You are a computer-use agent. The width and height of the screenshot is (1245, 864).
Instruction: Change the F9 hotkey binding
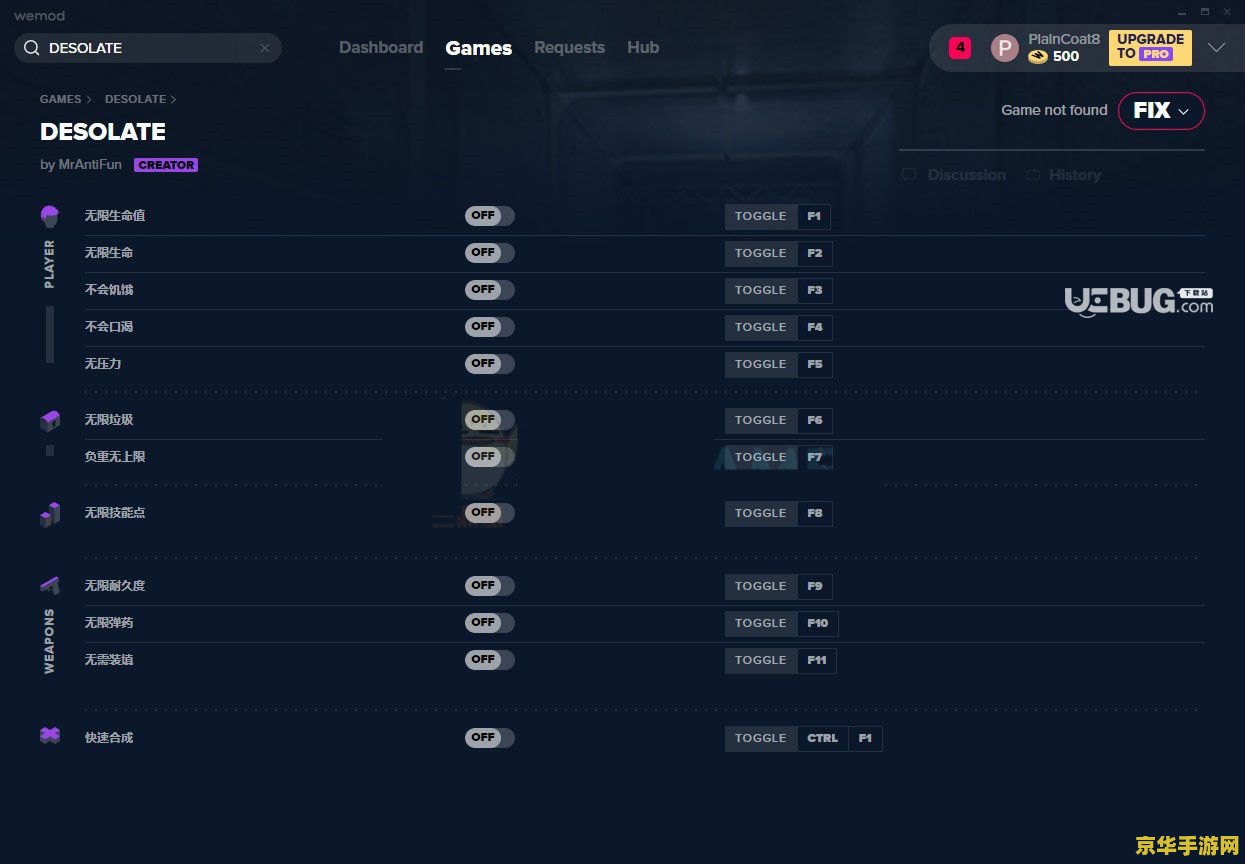(x=815, y=587)
